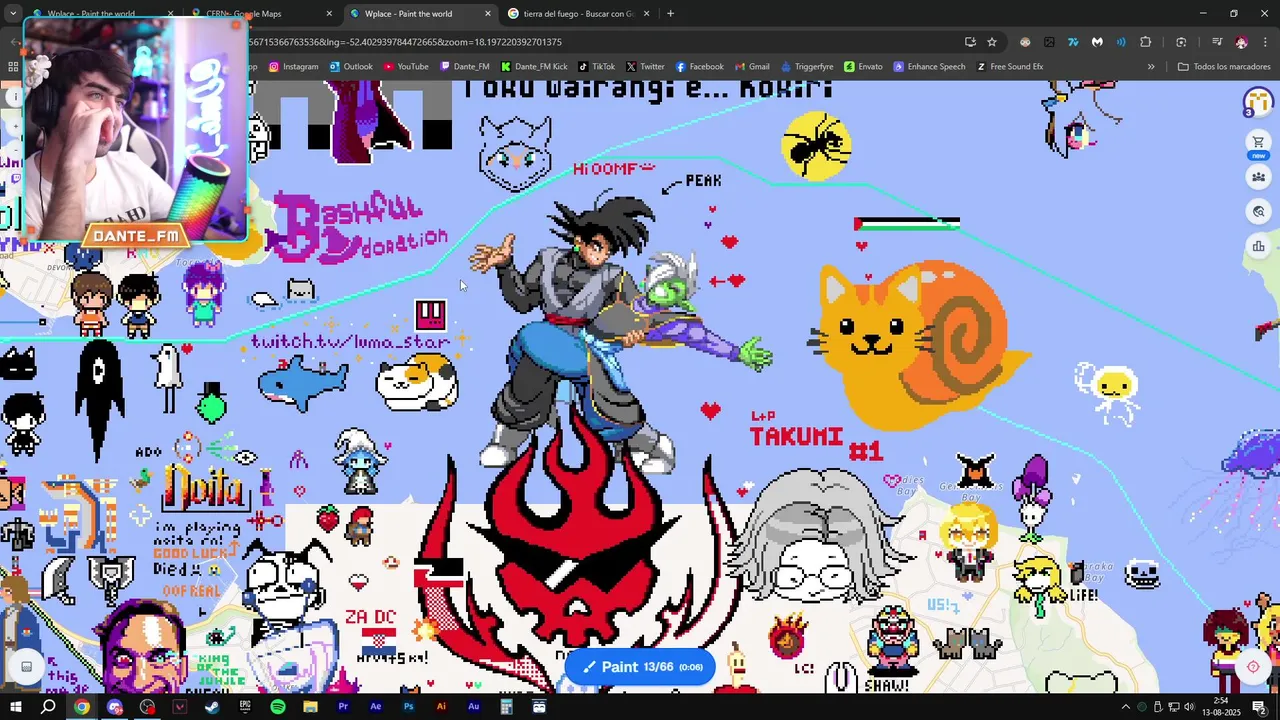Viewport: 1280px width, 720px height.
Task: Open the Chrome profile avatar
Action: tap(1241, 42)
